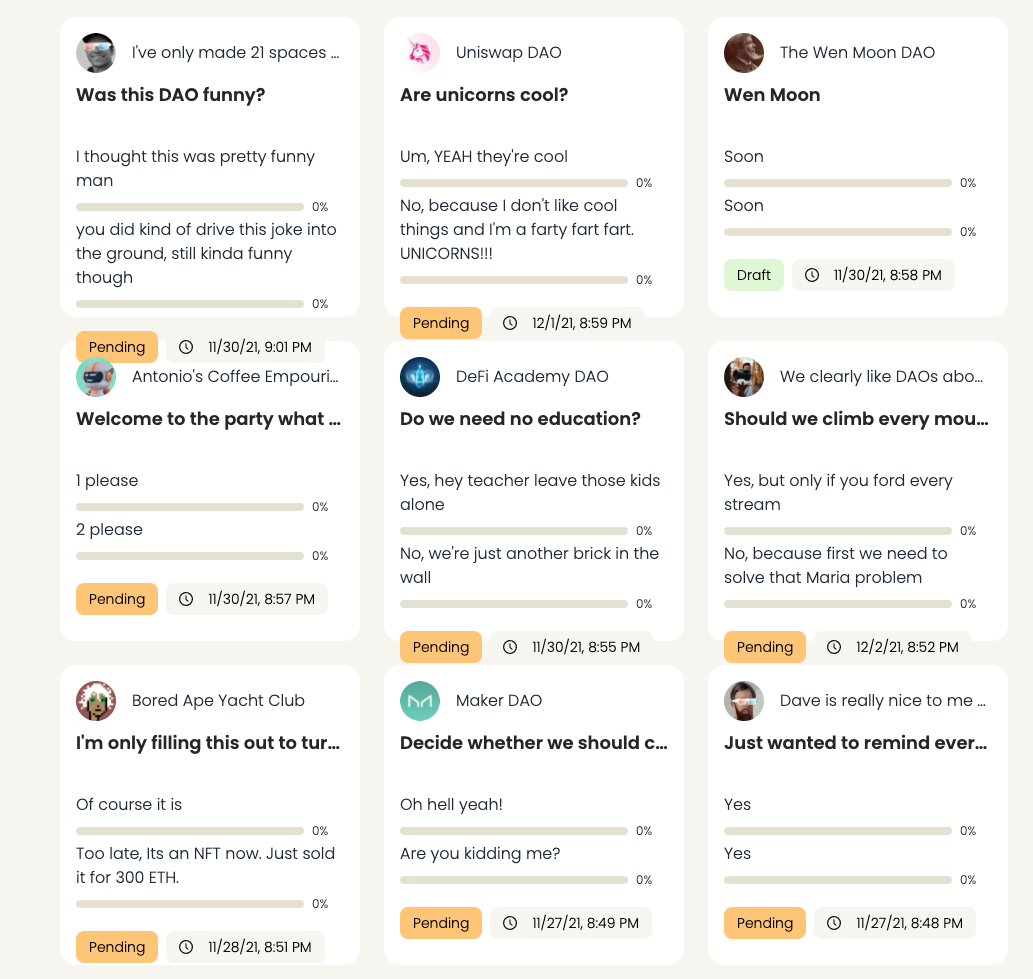Click the Maker DAO logo icon
Image resolution: width=1033 pixels, height=979 pixels.
pyautogui.click(x=420, y=700)
